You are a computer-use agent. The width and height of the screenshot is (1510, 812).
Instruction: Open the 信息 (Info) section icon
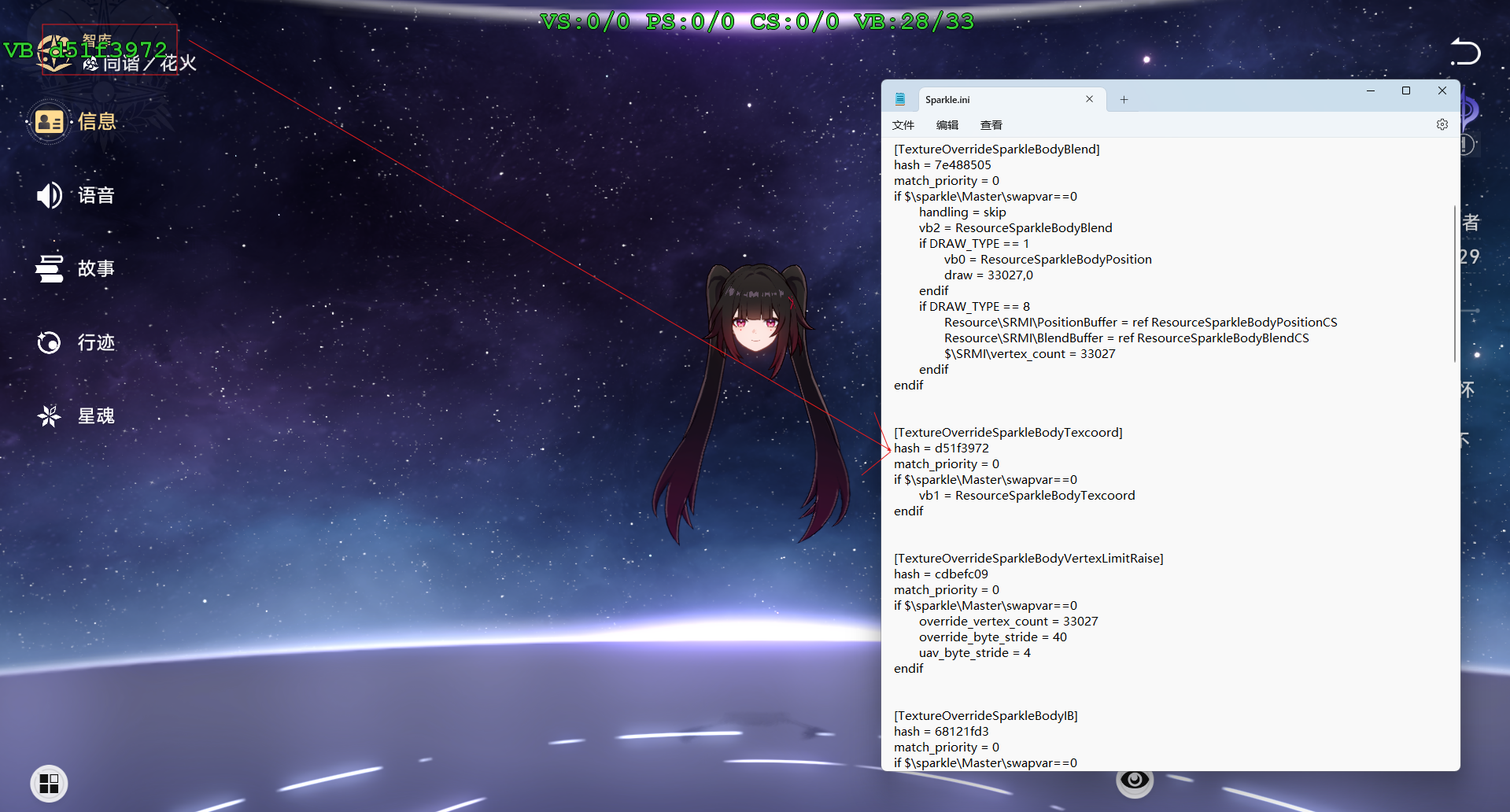coord(50,122)
